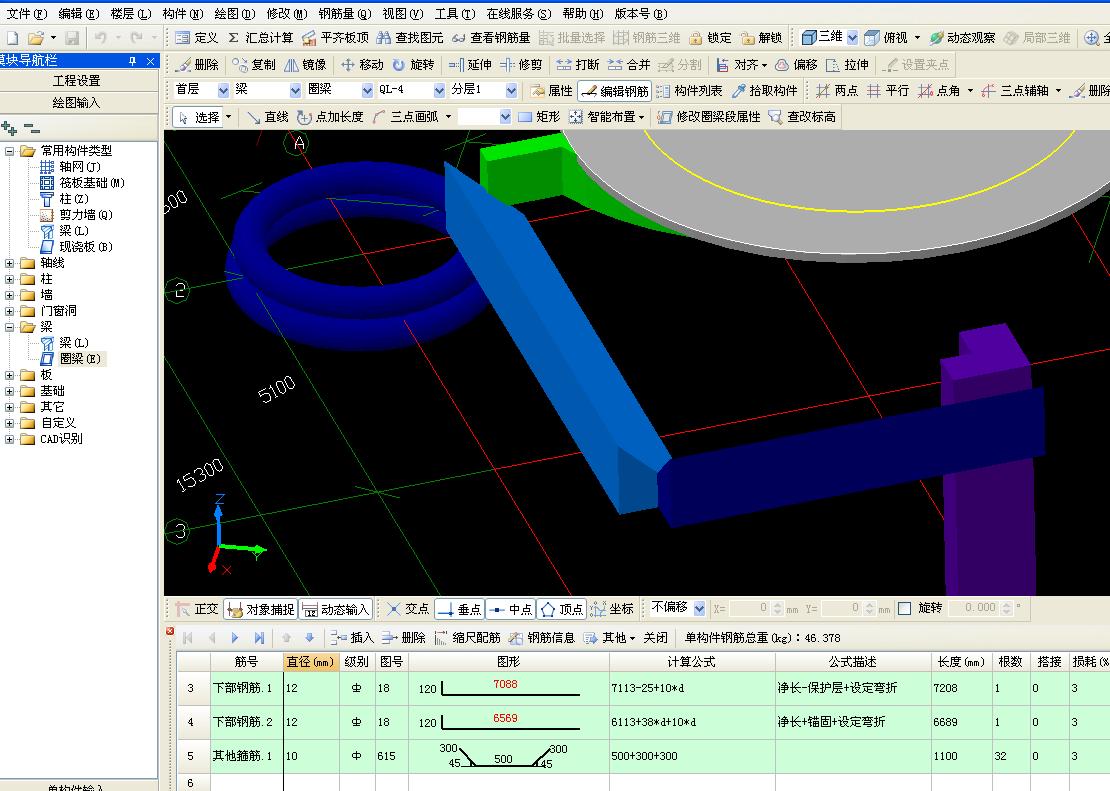
Task: Select the 矩形 rectangle tool
Action: pyautogui.click(x=539, y=117)
